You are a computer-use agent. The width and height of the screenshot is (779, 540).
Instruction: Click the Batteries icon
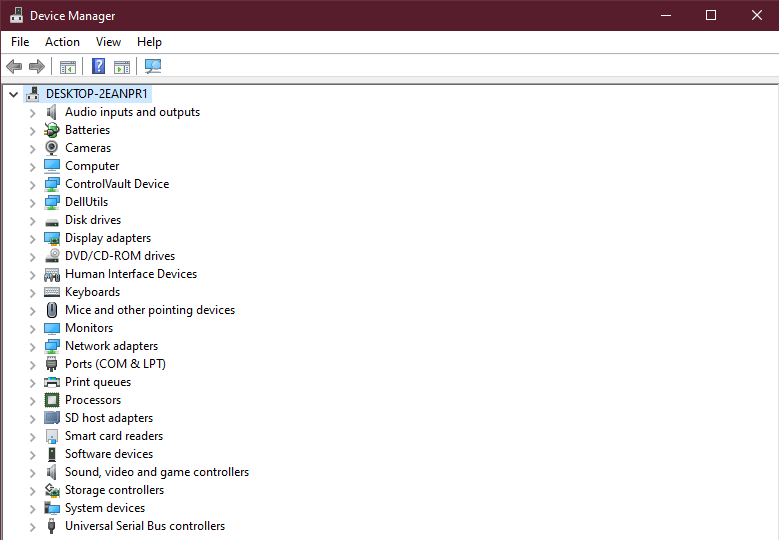(52, 130)
